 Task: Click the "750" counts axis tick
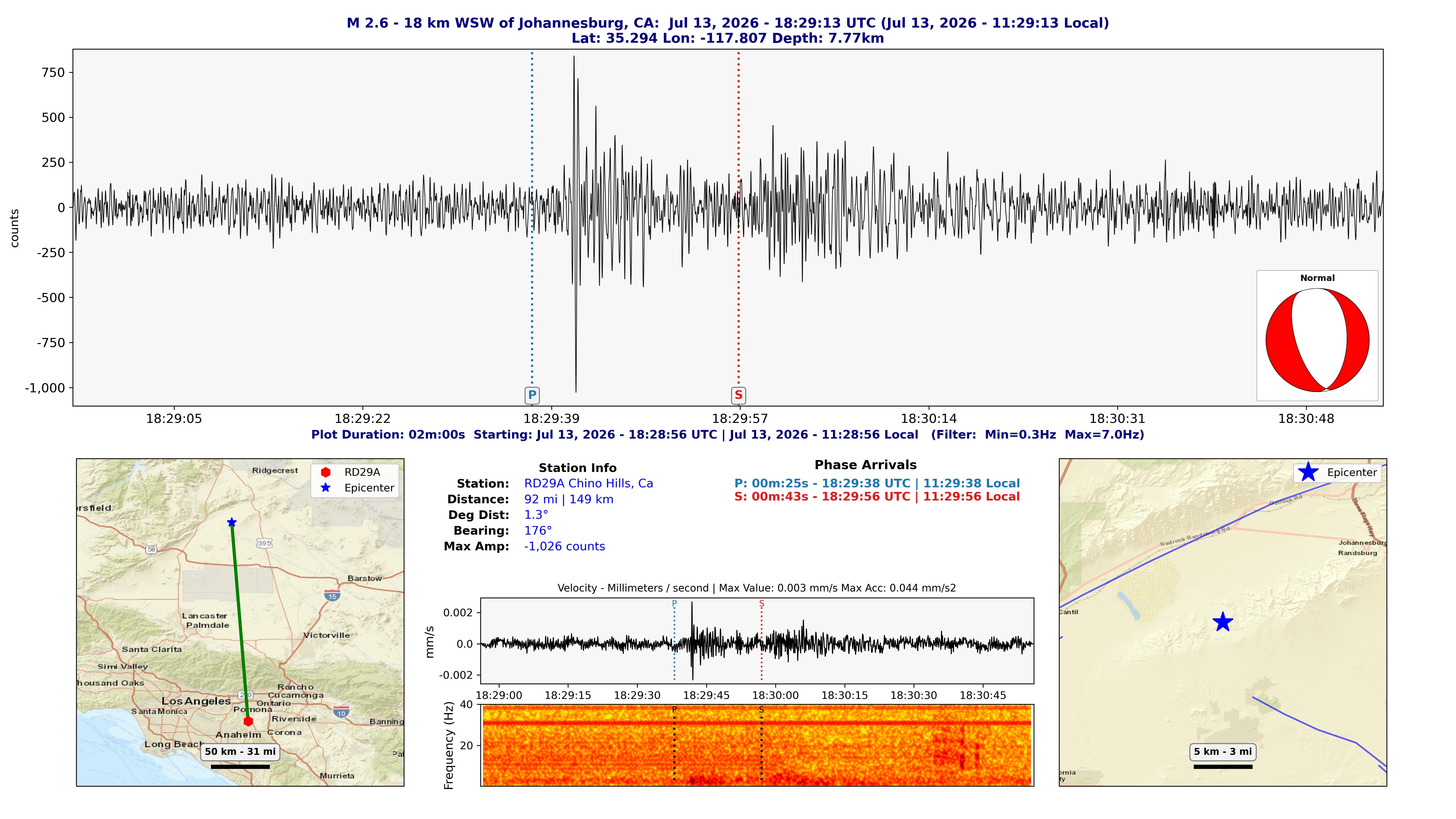click(54, 72)
